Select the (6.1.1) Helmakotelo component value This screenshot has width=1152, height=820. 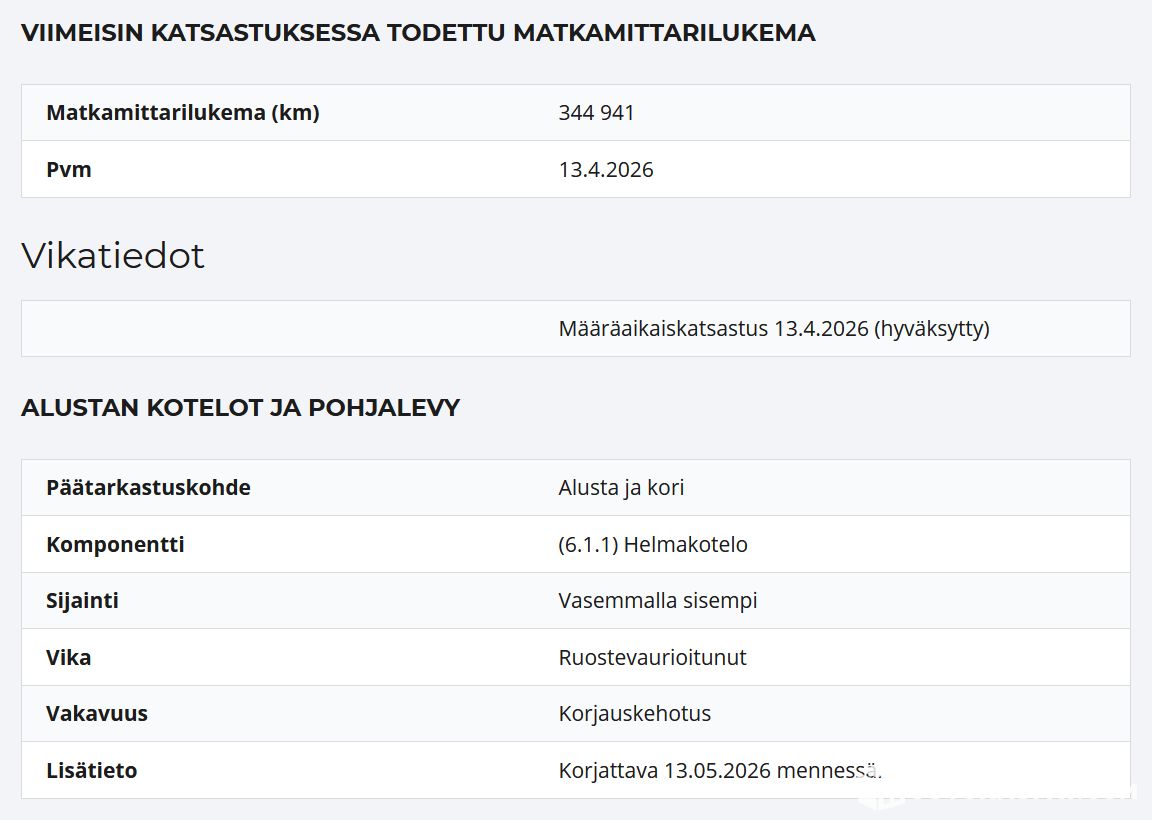point(652,545)
